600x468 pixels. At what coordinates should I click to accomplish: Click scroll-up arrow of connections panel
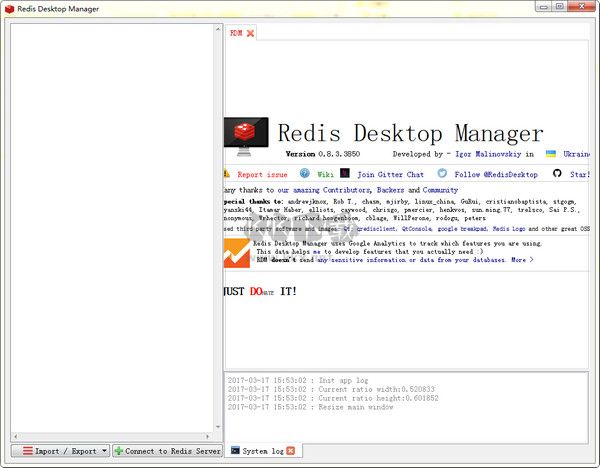tap(218, 29)
